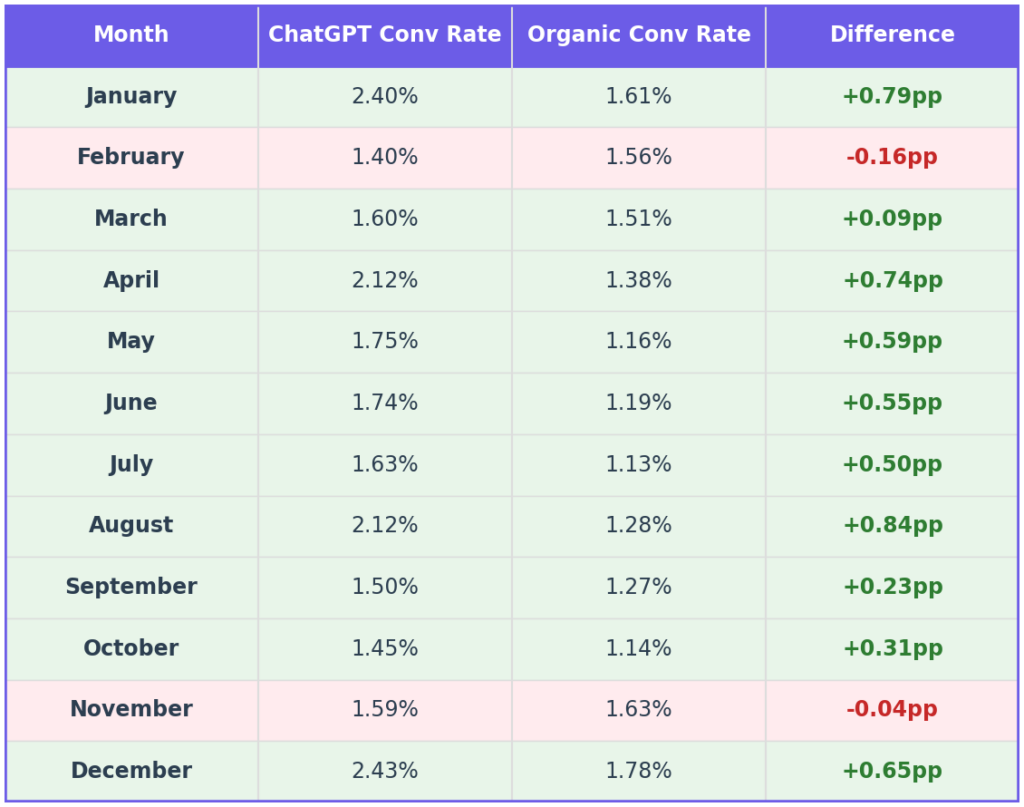Click June's +0.55pp difference cell
Image resolution: width=1024 pixels, height=807 pixels.
(x=892, y=403)
